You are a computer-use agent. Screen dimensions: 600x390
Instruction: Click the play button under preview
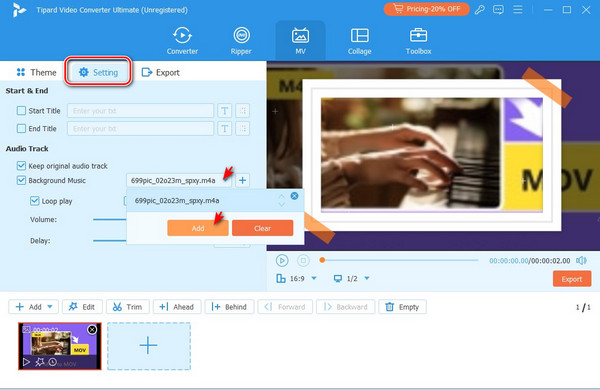282,261
